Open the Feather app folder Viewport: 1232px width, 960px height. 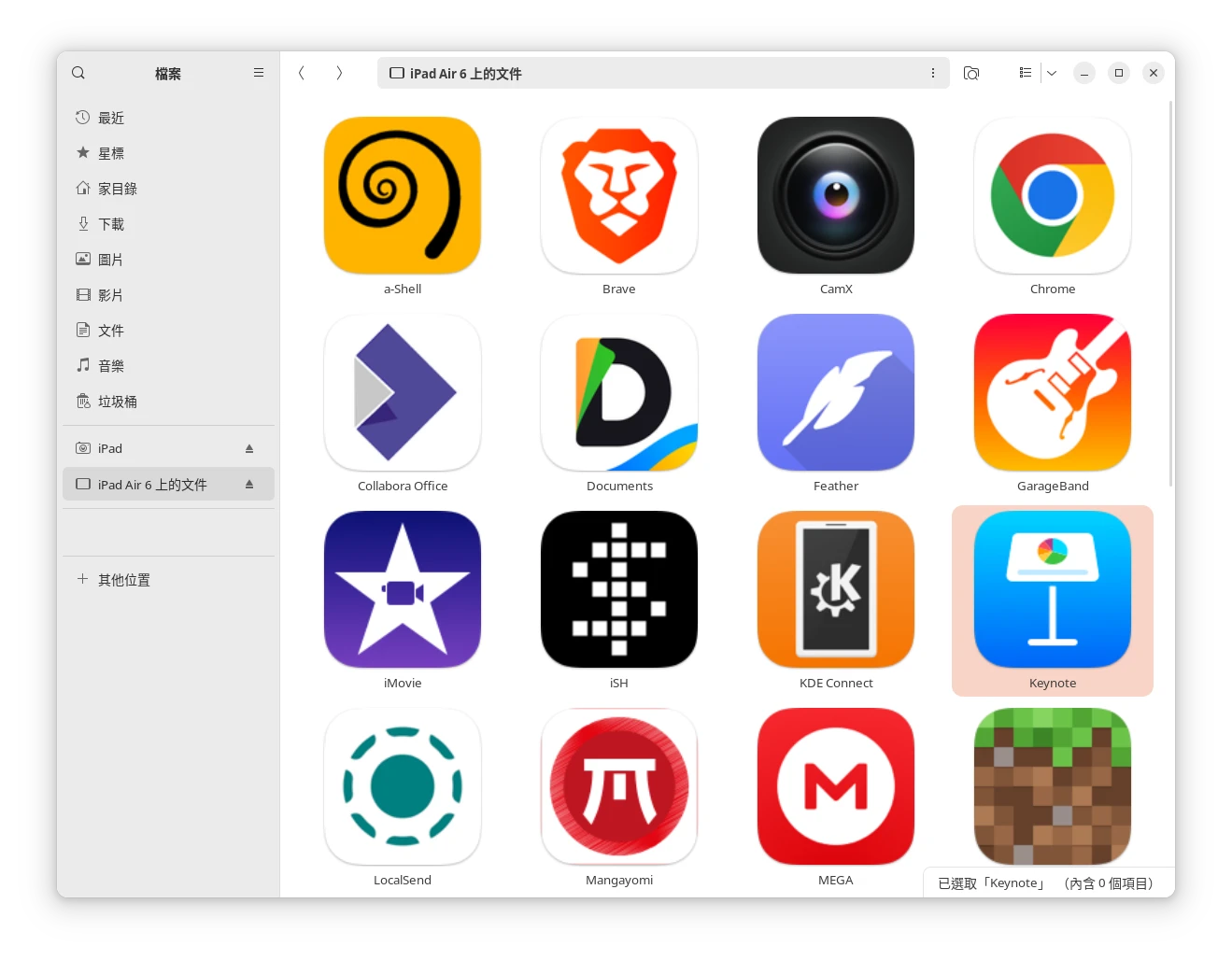836,392
